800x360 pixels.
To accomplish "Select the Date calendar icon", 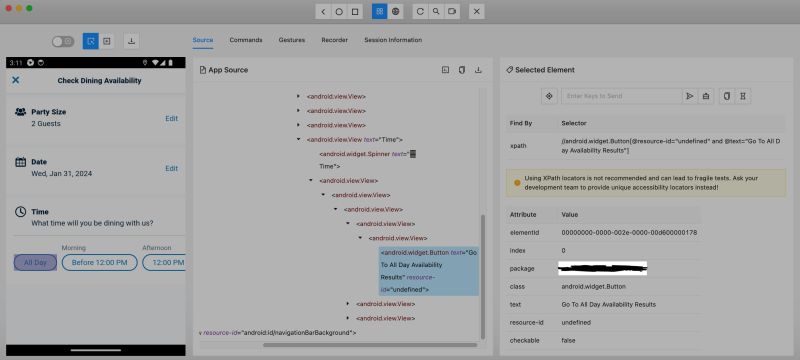I will pyautogui.click(x=20, y=162).
